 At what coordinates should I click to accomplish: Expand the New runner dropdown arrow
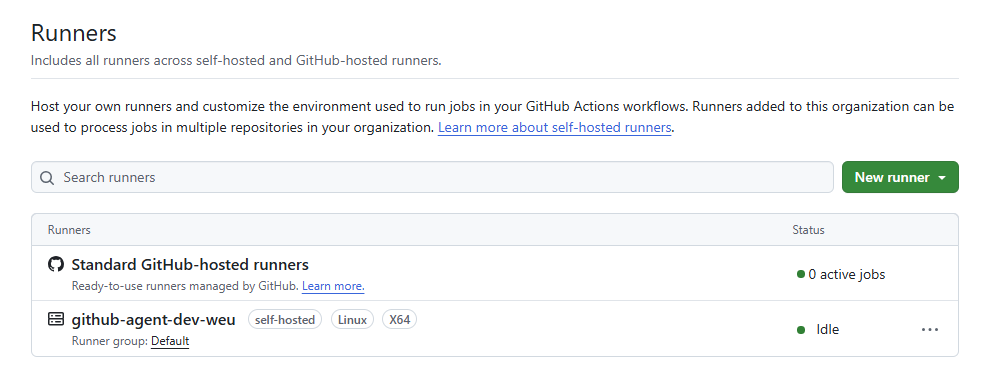point(942,178)
